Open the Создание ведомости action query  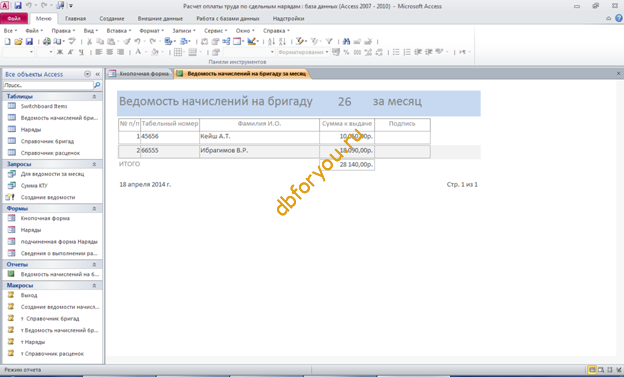(x=47, y=197)
